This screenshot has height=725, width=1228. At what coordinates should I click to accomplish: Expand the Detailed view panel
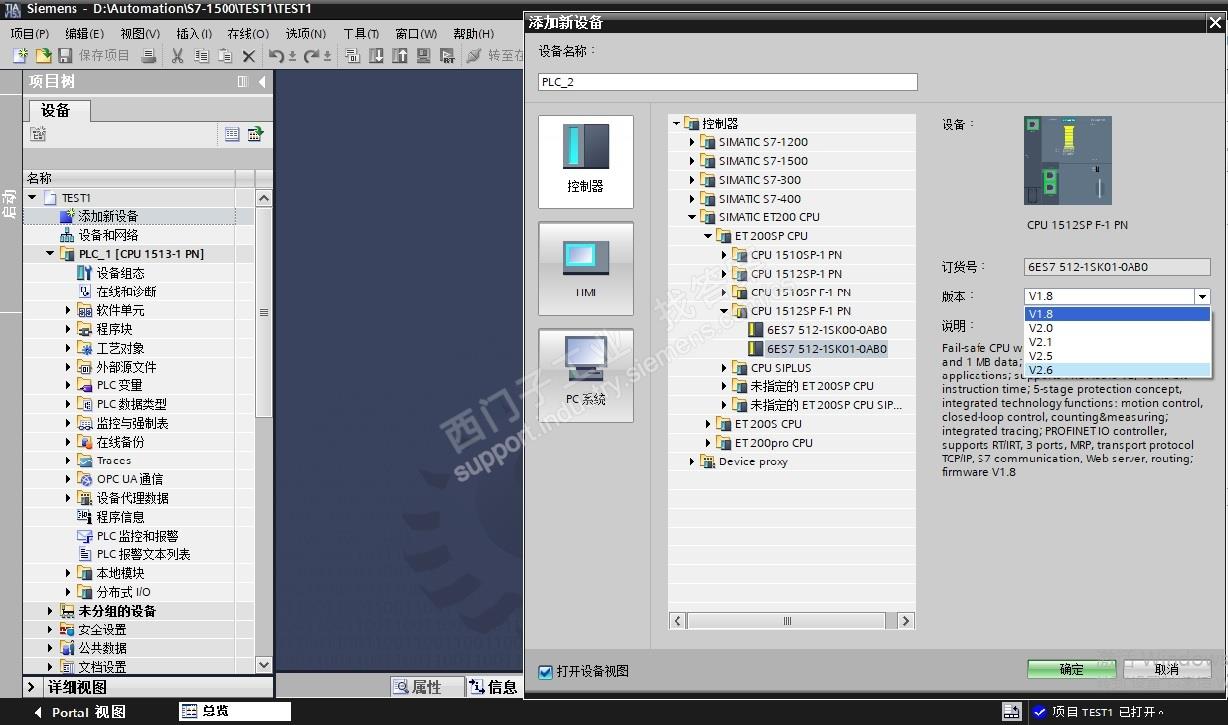pyautogui.click(x=31, y=687)
